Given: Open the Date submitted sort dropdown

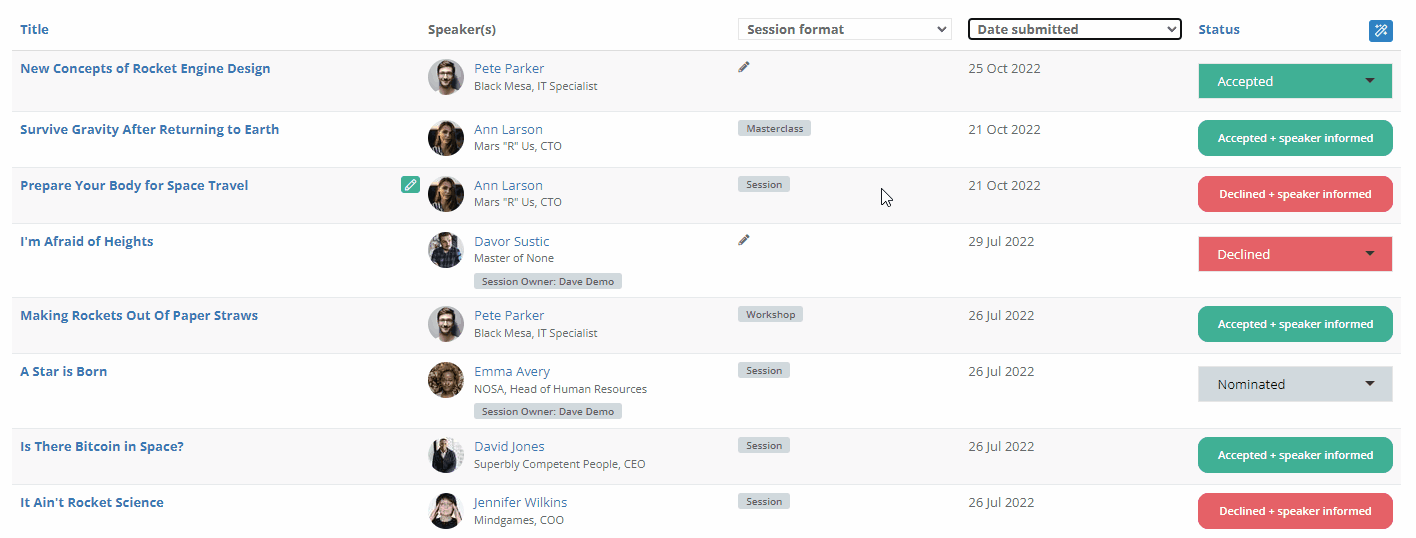Looking at the screenshot, I should pos(1075,29).
